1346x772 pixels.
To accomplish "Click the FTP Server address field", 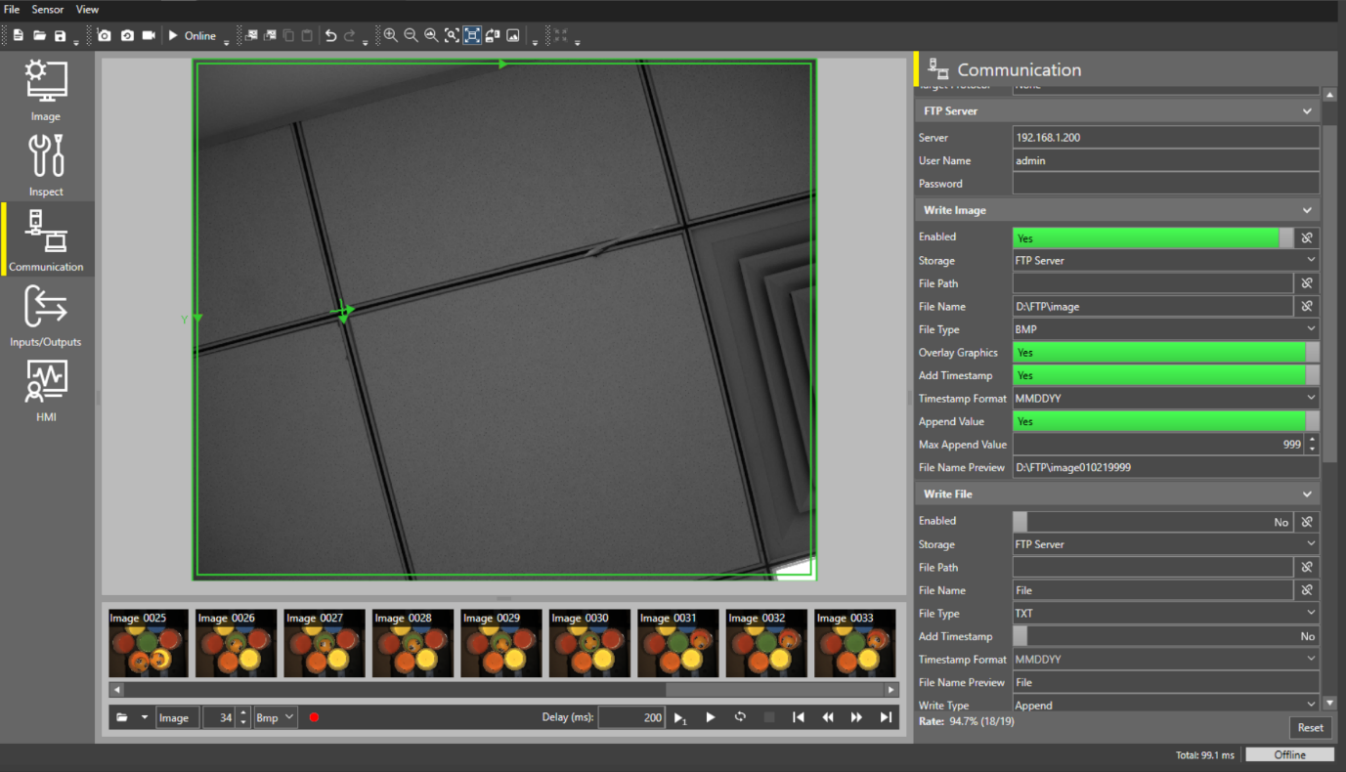I will pyautogui.click(x=1166, y=137).
